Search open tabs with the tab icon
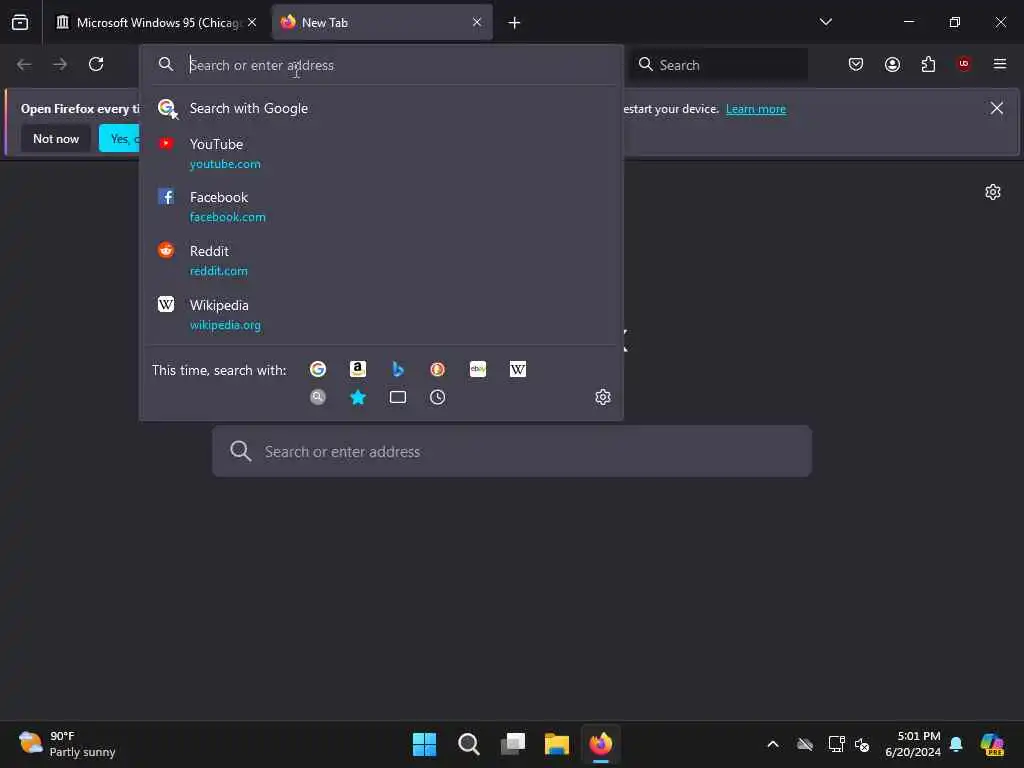Screen dimensions: 1024x768 pos(398,397)
